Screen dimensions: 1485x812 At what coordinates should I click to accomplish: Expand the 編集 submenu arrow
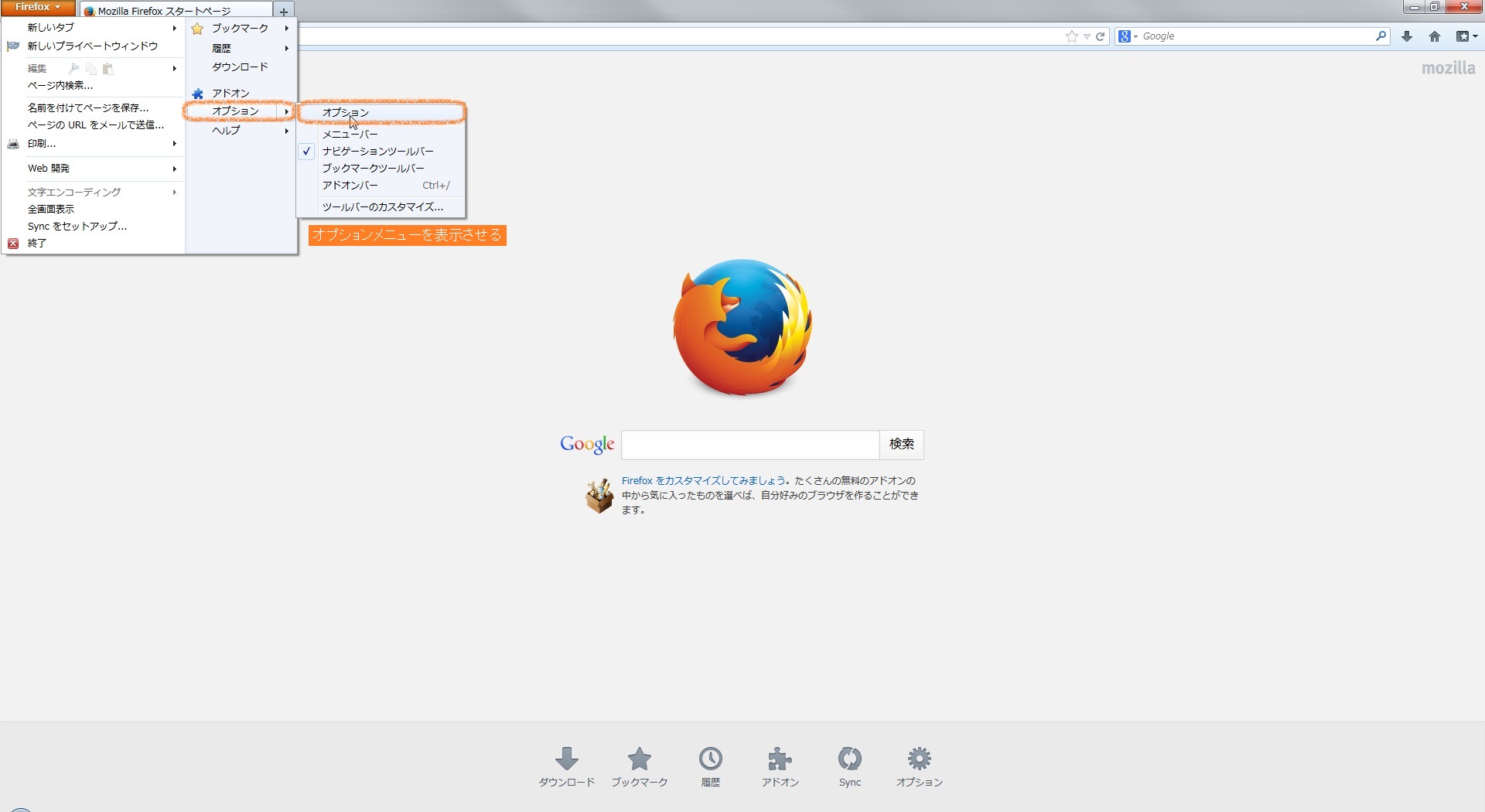coord(175,69)
